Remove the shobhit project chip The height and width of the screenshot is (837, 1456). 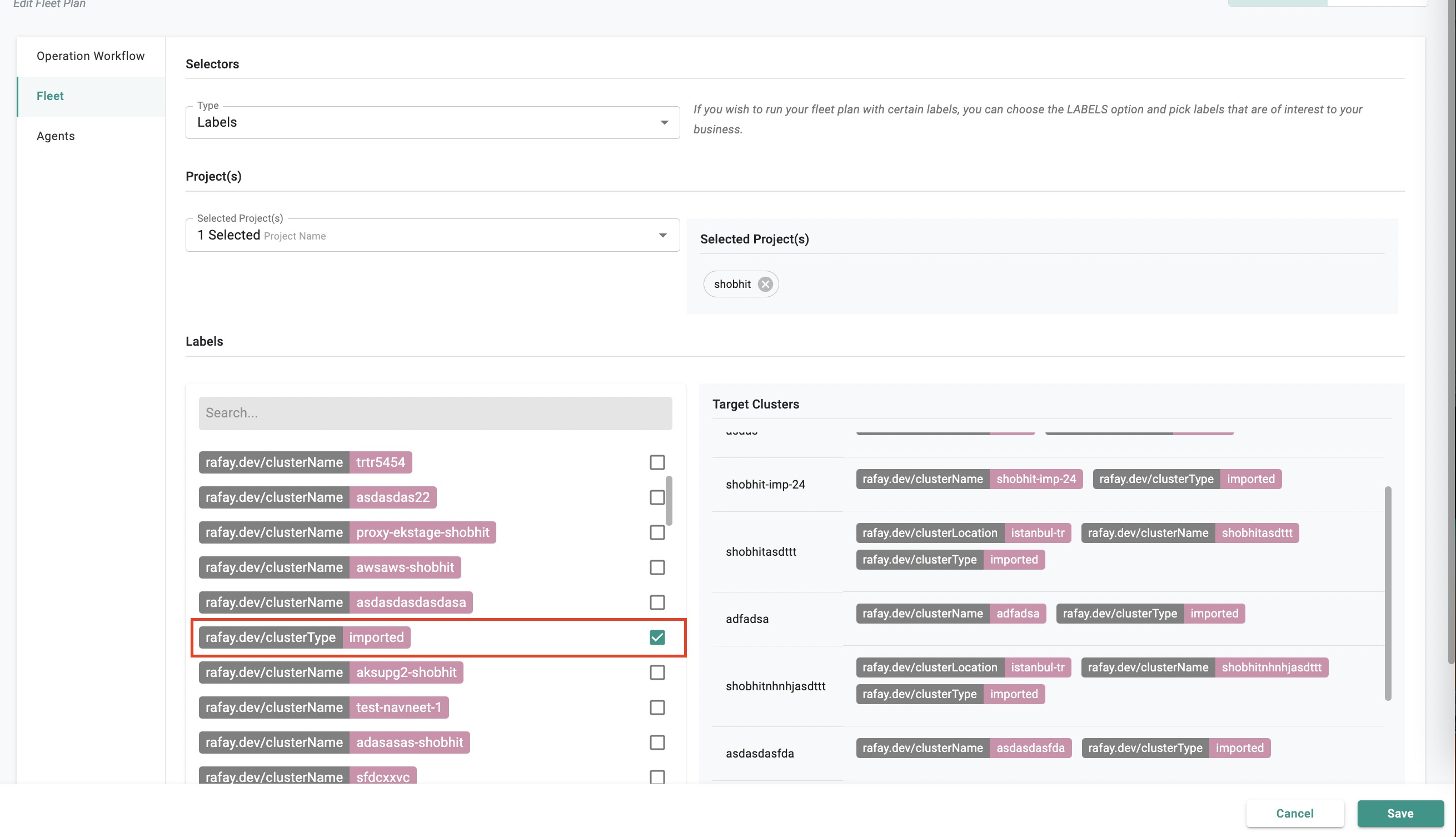[765, 284]
